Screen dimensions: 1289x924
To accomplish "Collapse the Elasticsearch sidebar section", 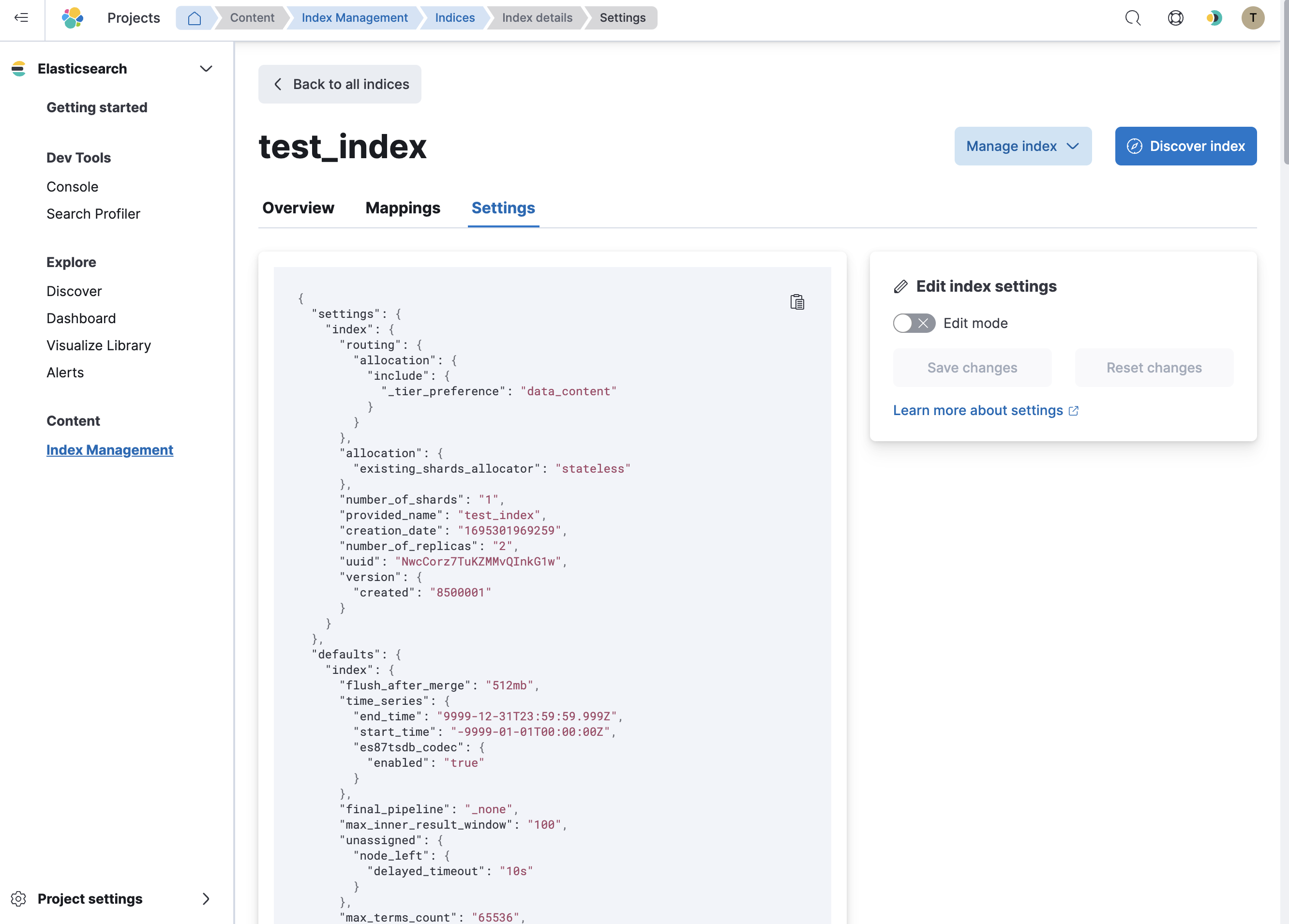I will 206,69.
